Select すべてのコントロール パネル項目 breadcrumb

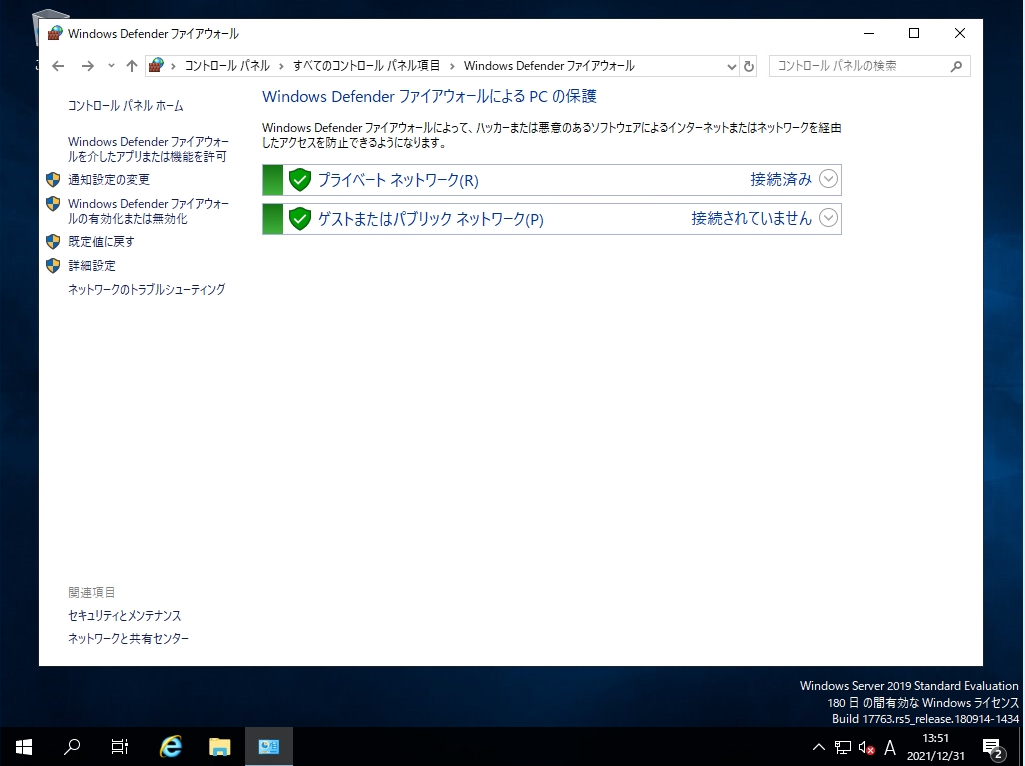366,66
